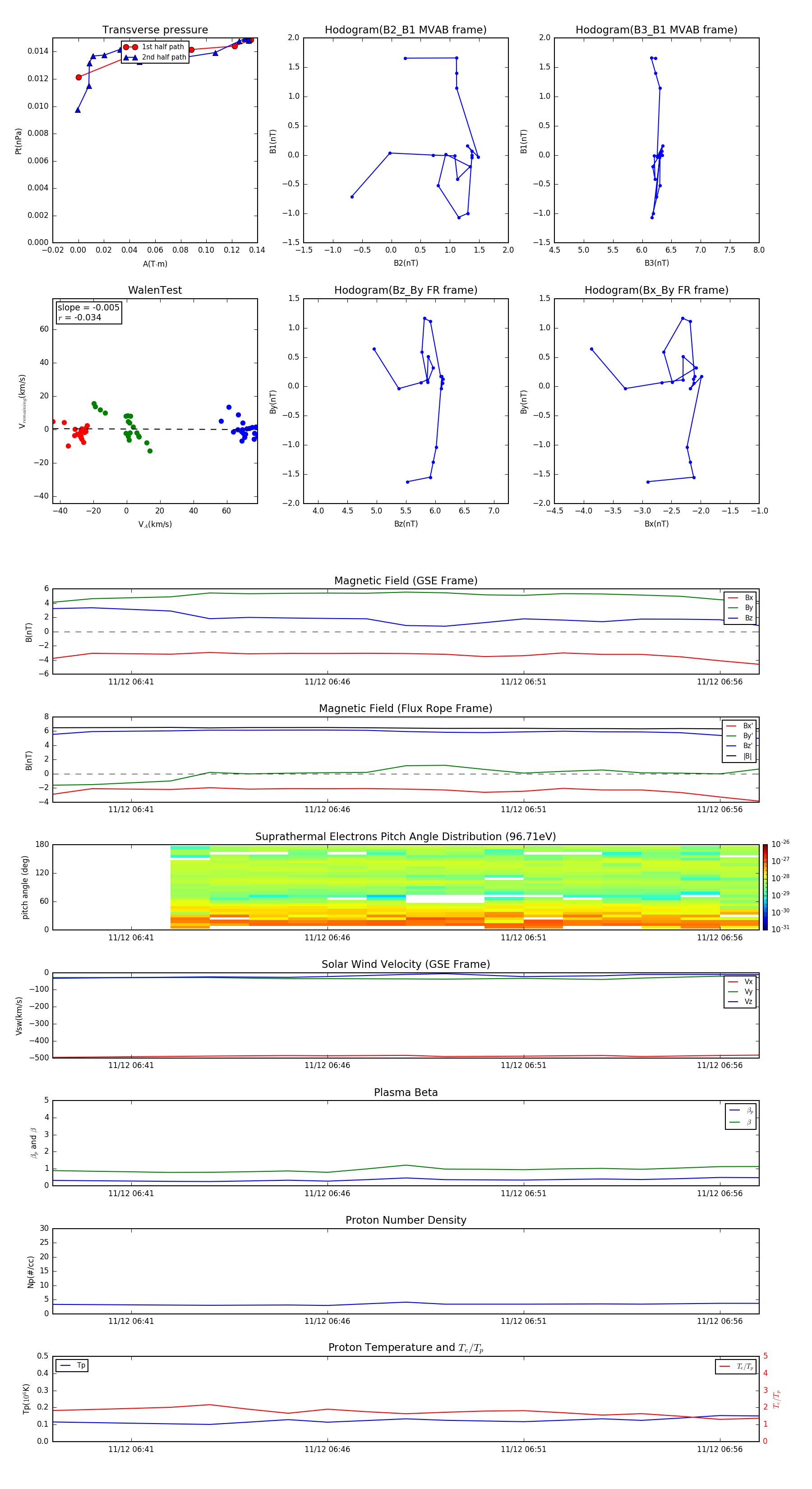Click the 'V_A(km/s)' x-axis label
This screenshot has width=812, height=1489.
155,524
